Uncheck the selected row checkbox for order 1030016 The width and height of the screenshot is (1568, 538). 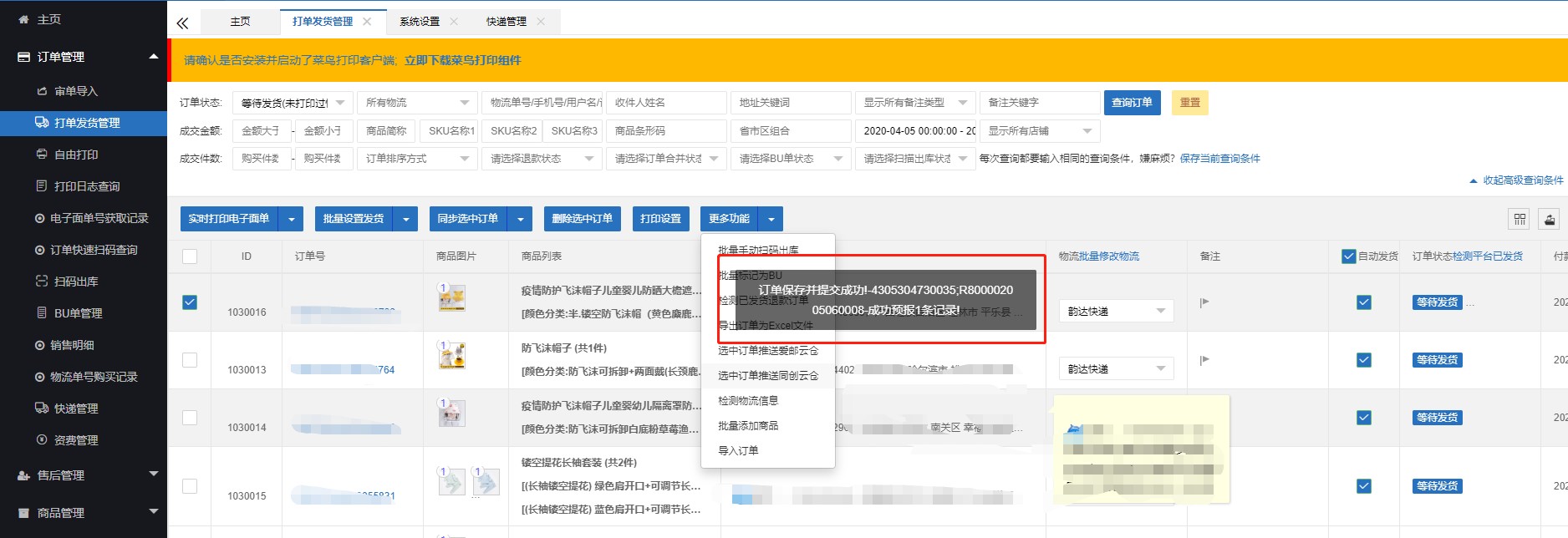tap(190, 302)
